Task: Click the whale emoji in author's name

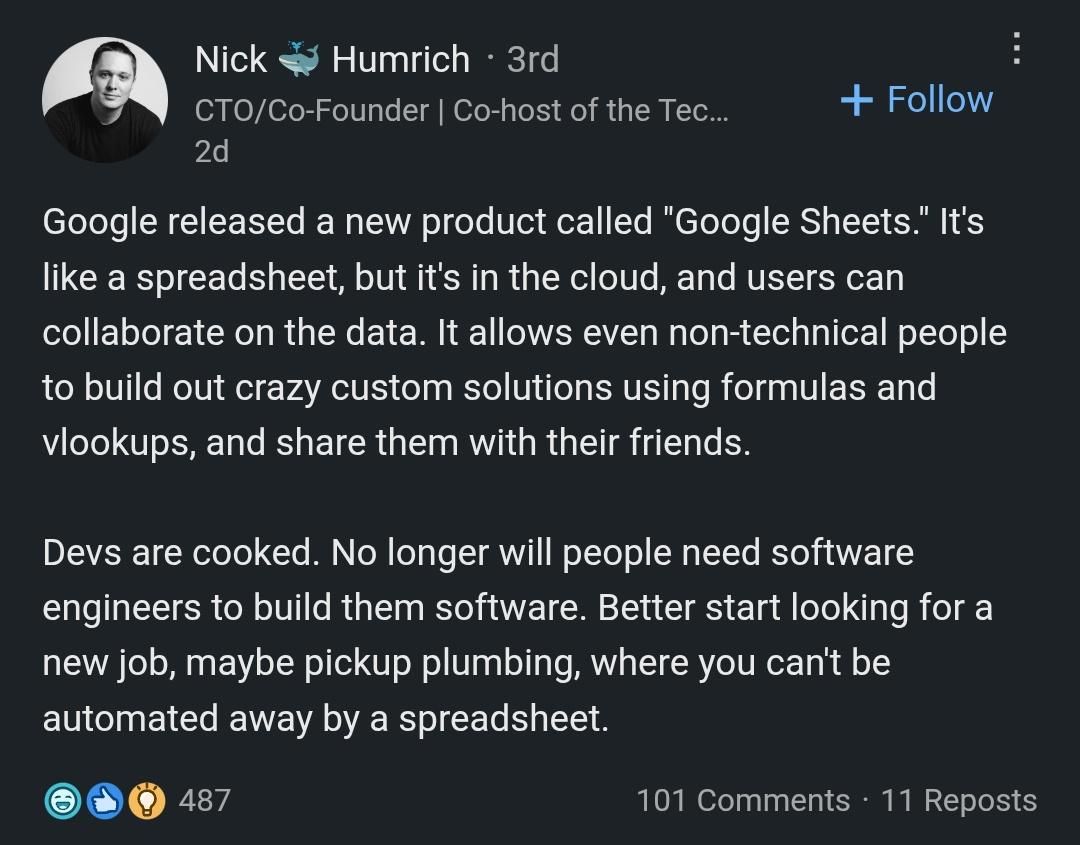Action: (x=299, y=59)
